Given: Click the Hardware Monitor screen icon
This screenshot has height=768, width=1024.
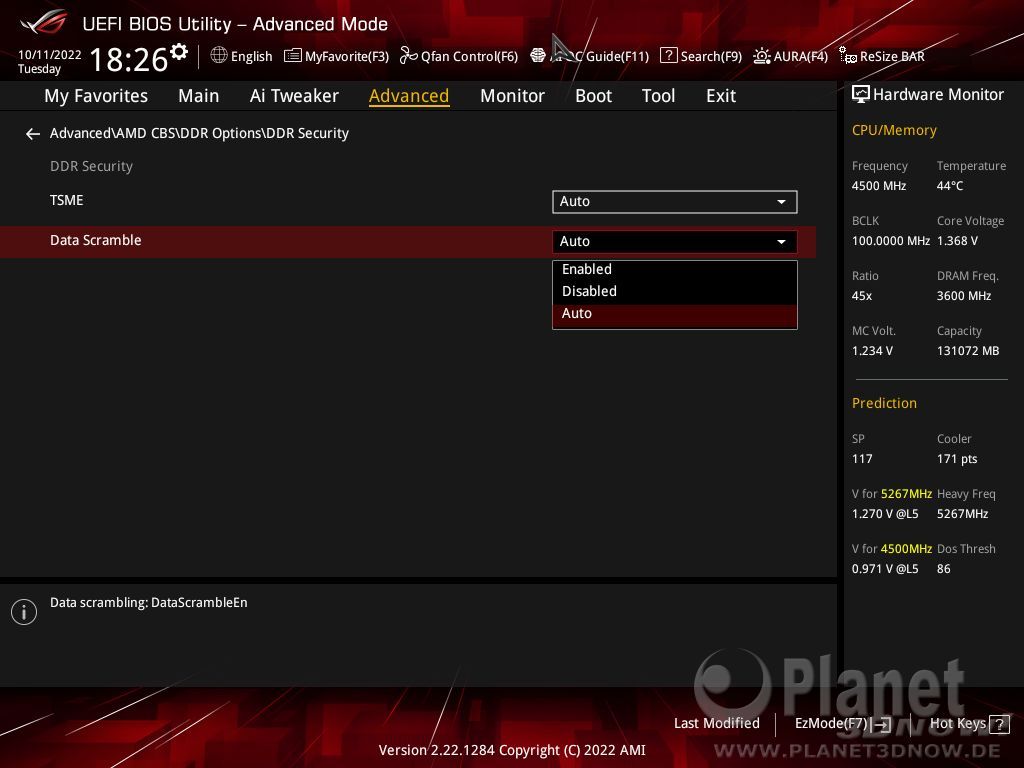Looking at the screenshot, I should click(x=861, y=95).
